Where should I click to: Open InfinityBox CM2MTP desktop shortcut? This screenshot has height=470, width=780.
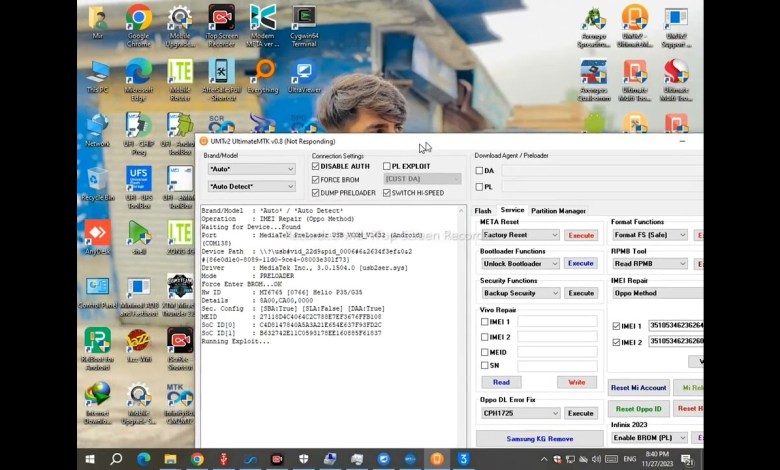coord(180,403)
